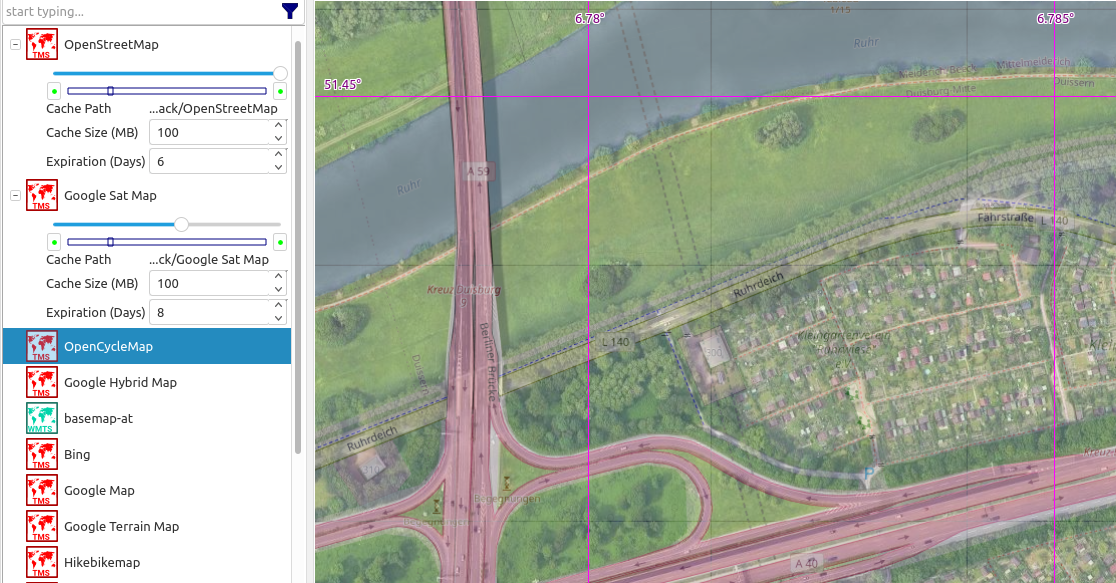The image size is (1116, 583).
Task: Click the OpenStreetMap opacity slider handle
Action: (x=280, y=73)
